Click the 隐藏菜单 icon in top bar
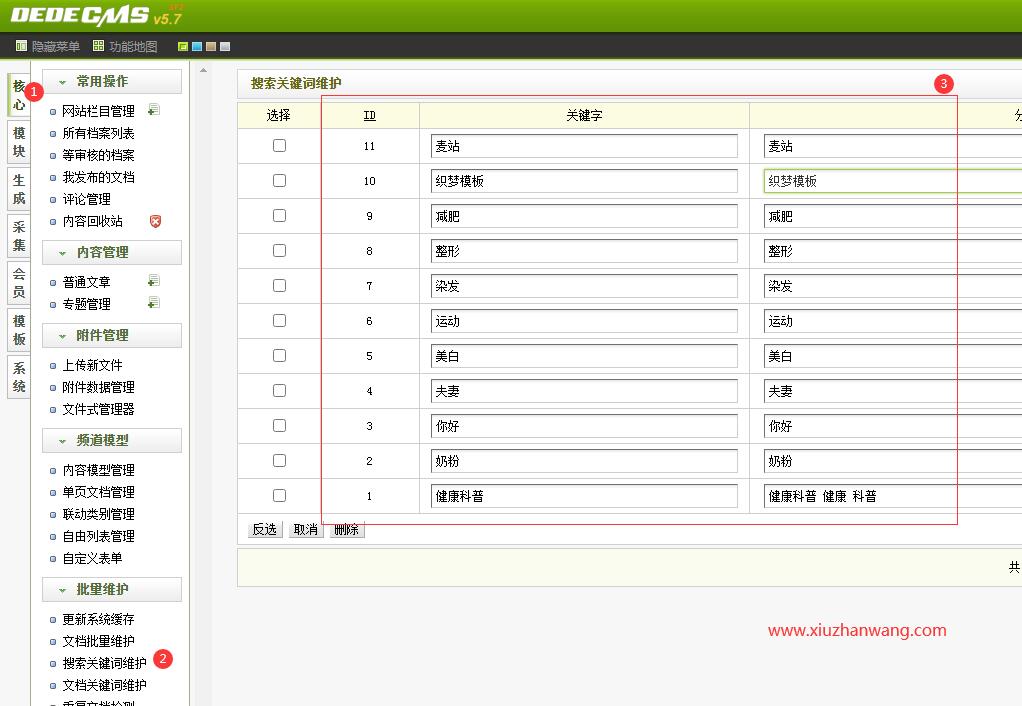The width and height of the screenshot is (1022, 706). pos(21,46)
